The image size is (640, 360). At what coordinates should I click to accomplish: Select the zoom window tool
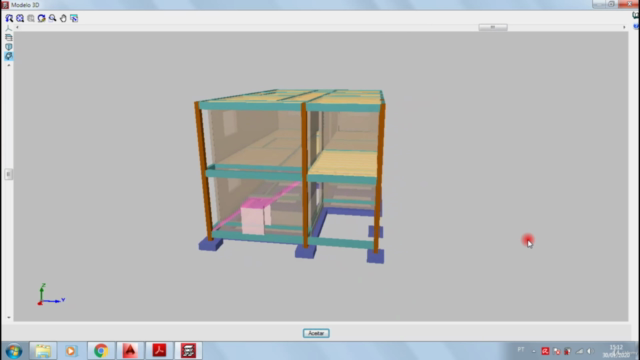pos(9,18)
